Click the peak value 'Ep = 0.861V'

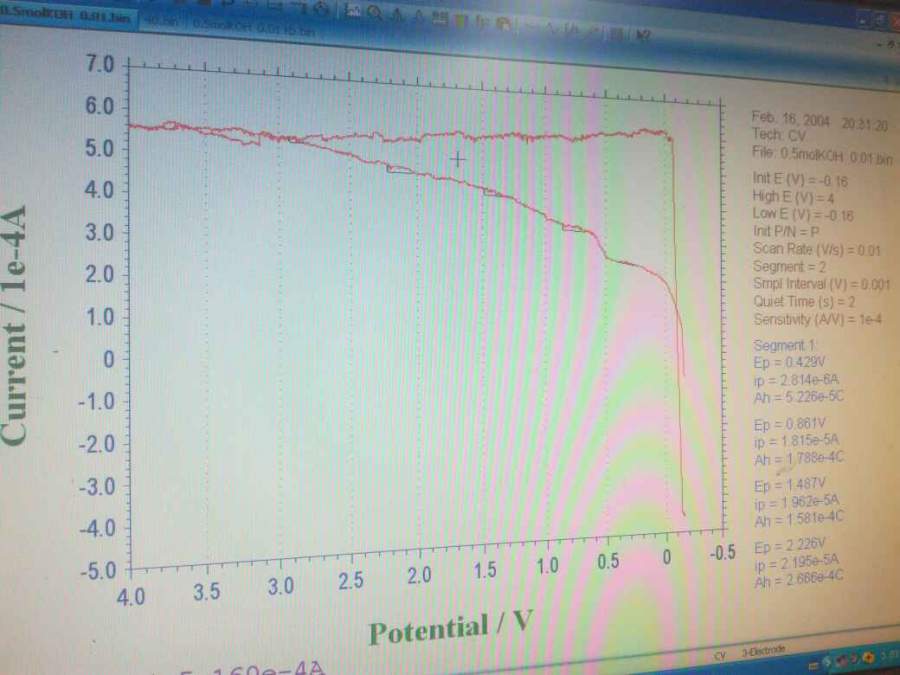789,425
